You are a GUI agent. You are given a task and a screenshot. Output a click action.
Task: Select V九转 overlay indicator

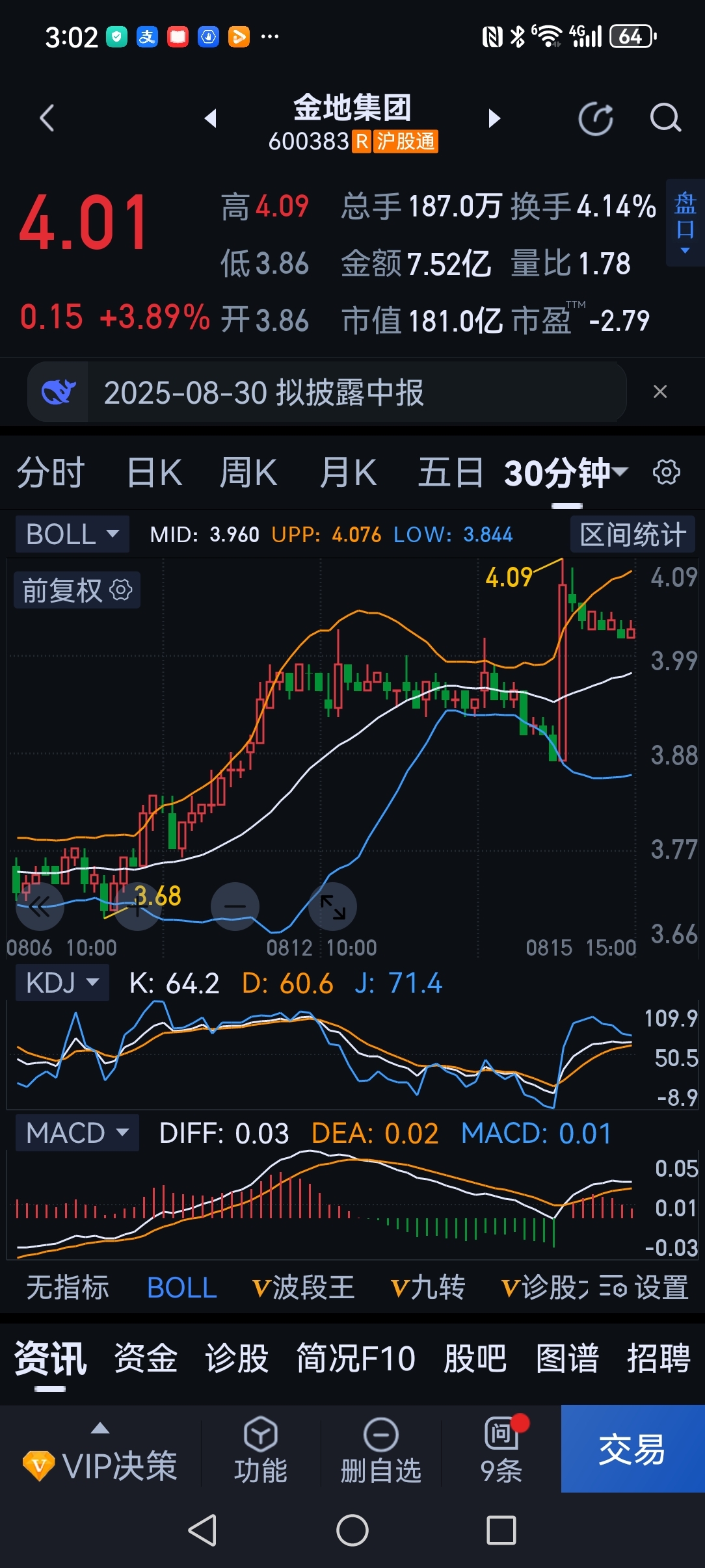[x=428, y=1287]
